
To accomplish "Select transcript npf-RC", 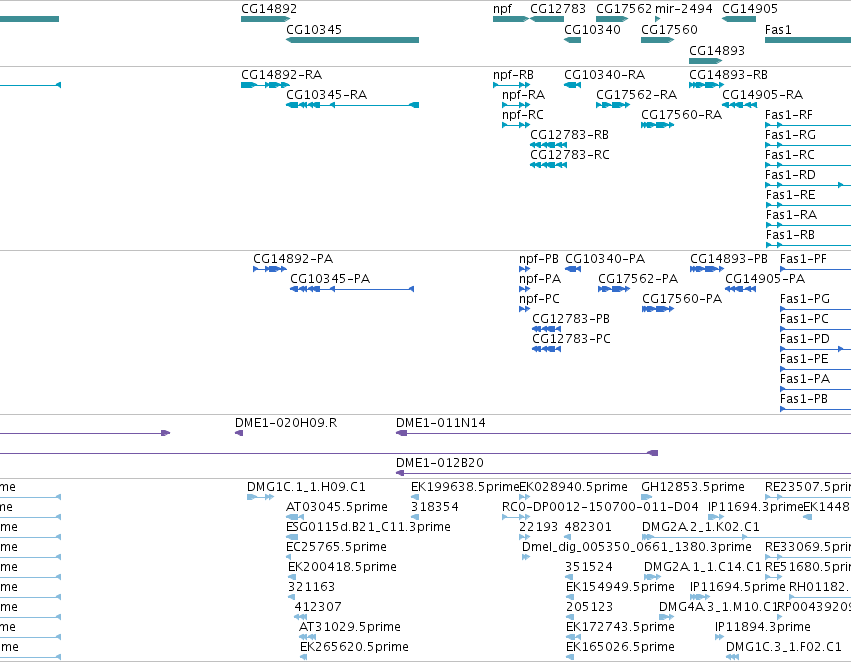I will tap(522, 115).
